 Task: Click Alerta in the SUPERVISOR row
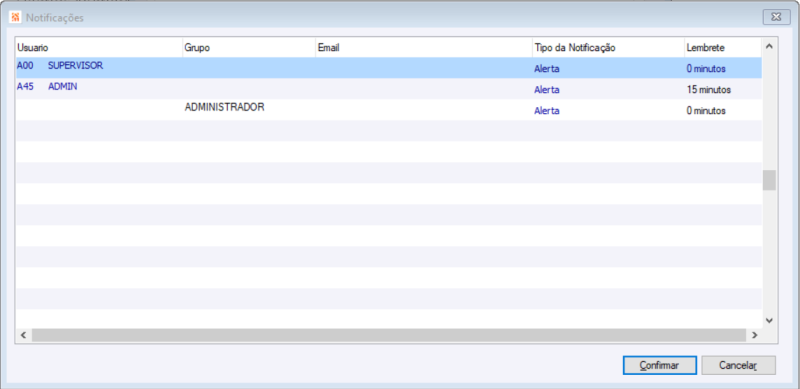pos(547,68)
